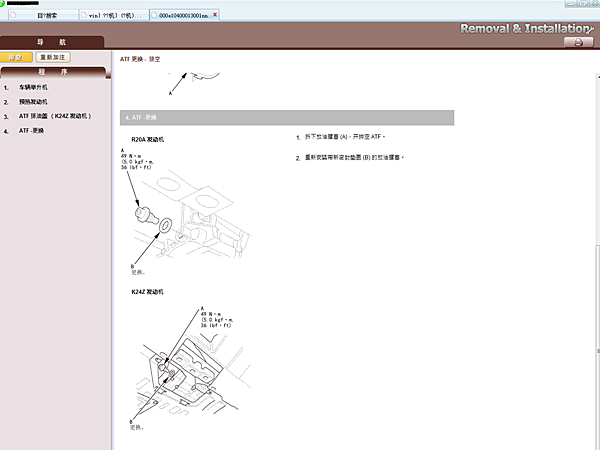The height and width of the screenshot is (450, 600).
Task: Click the '49 N·m' torque label on K24Z diagram
Action: 211,314
